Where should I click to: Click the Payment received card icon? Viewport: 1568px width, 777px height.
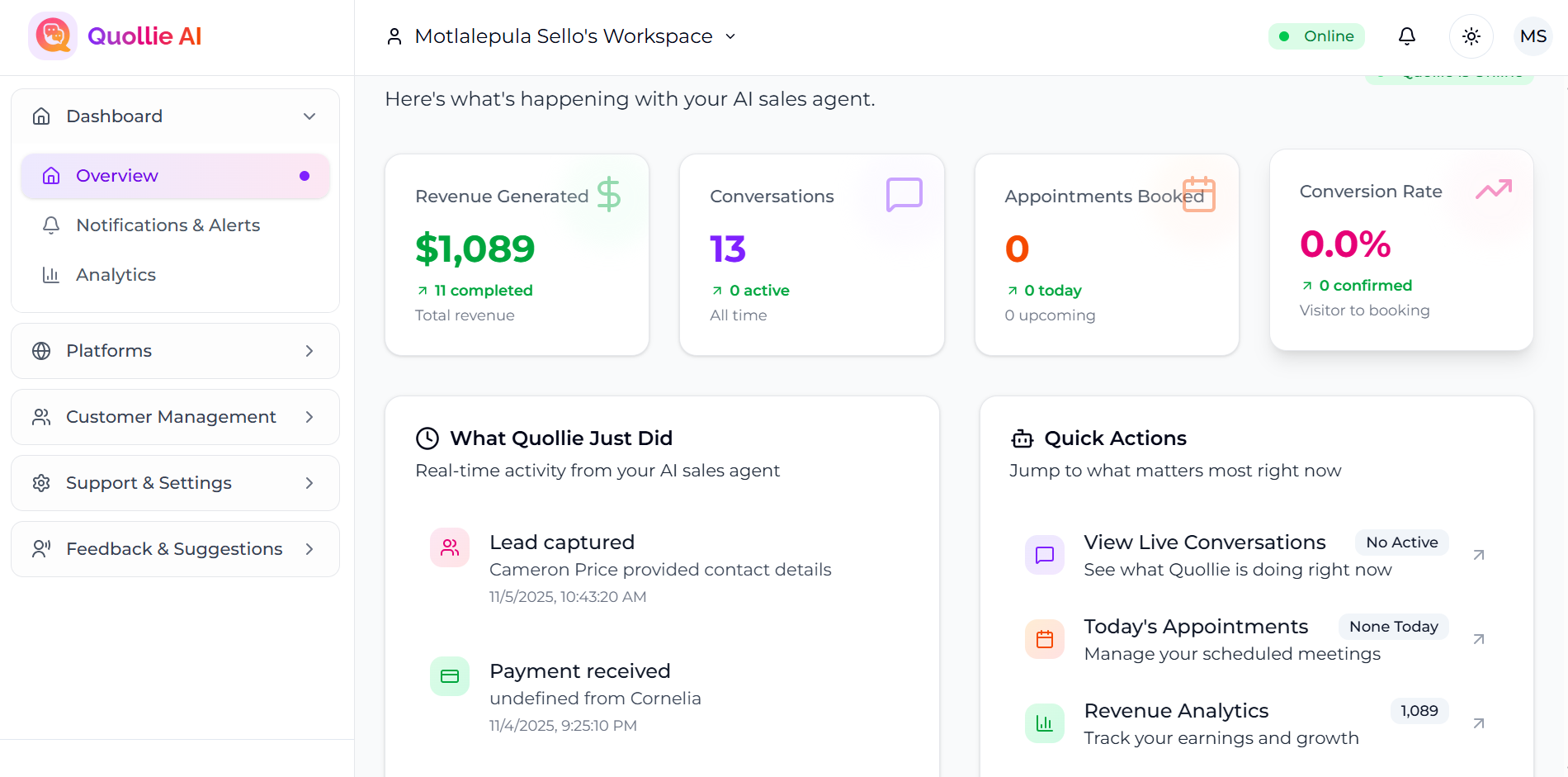click(450, 676)
